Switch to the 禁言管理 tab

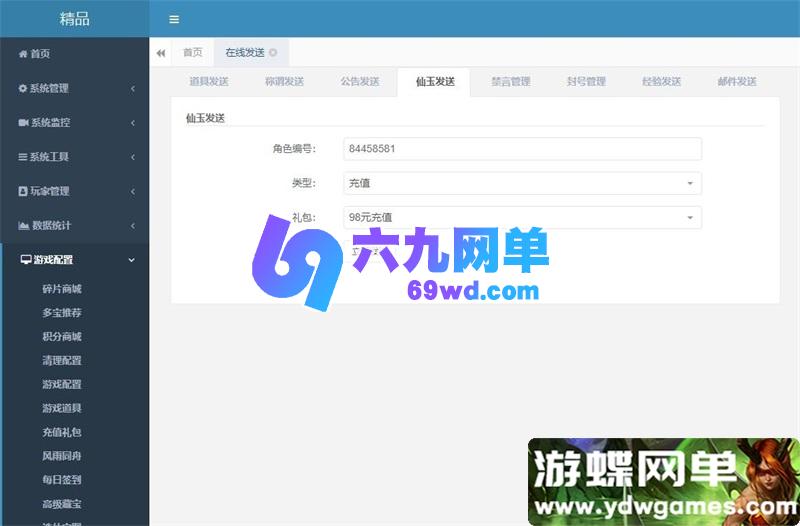pos(511,82)
